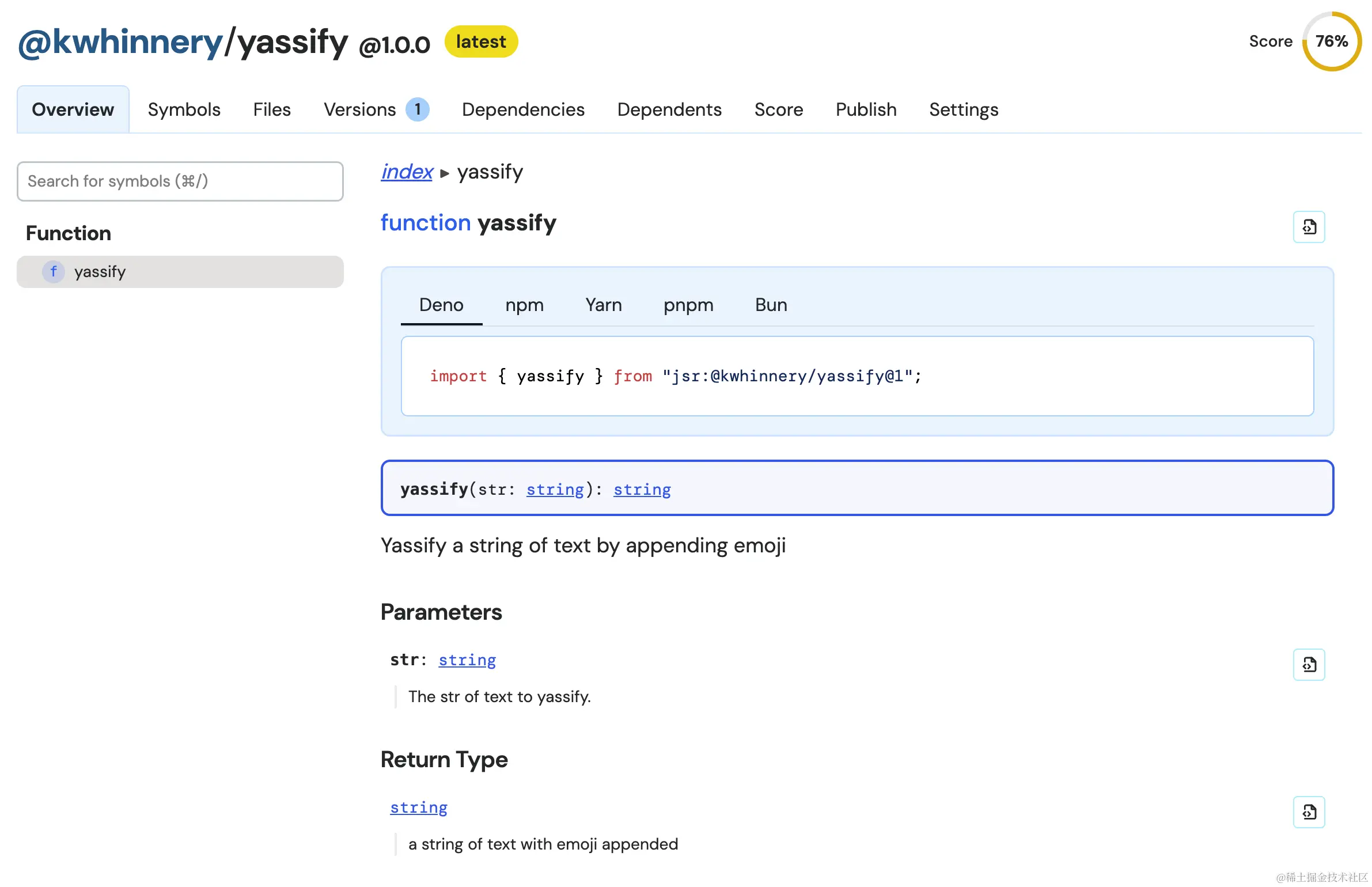Viewport: 1372px width, 887px height.
Task: Focus the Search for symbols field
Action: click(x=180, y=181)
